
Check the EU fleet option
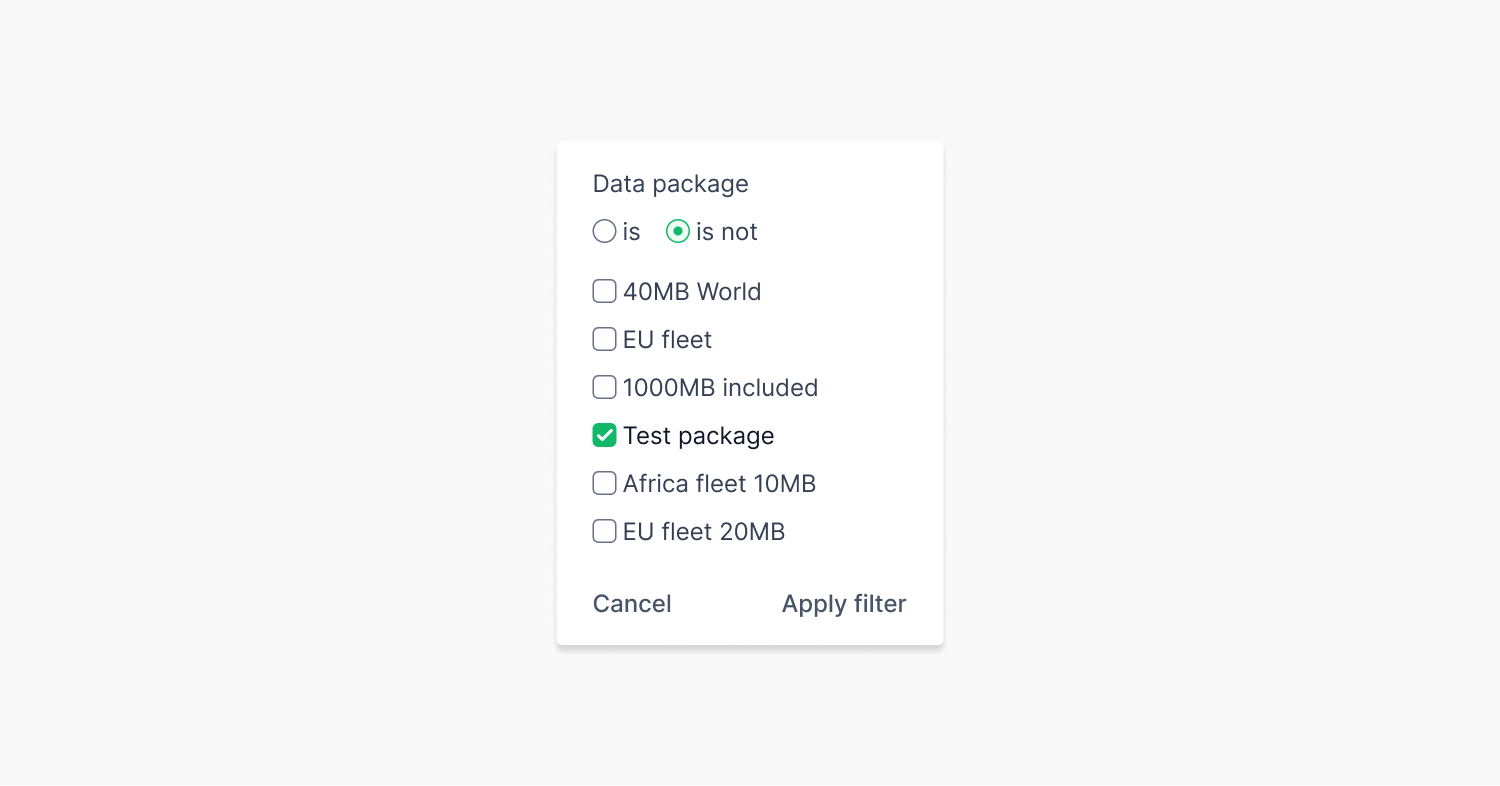604,339
